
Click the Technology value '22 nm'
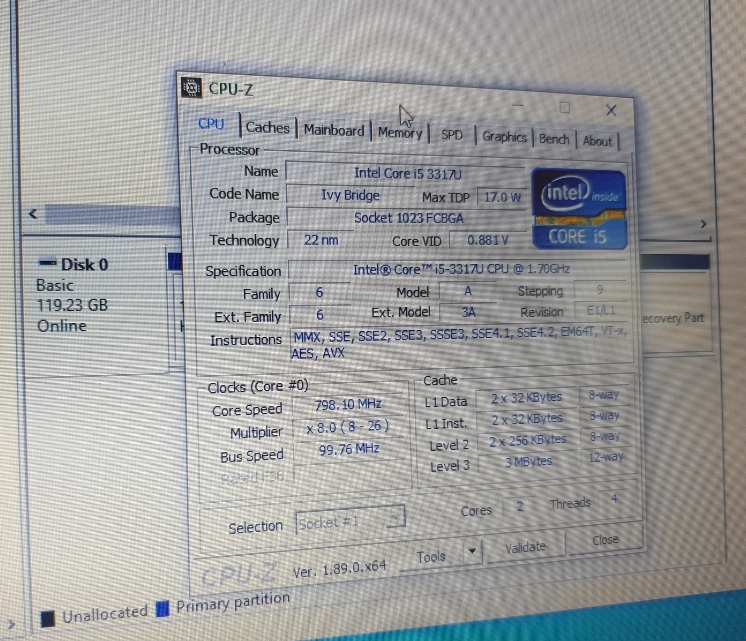(x=321, y=240)
